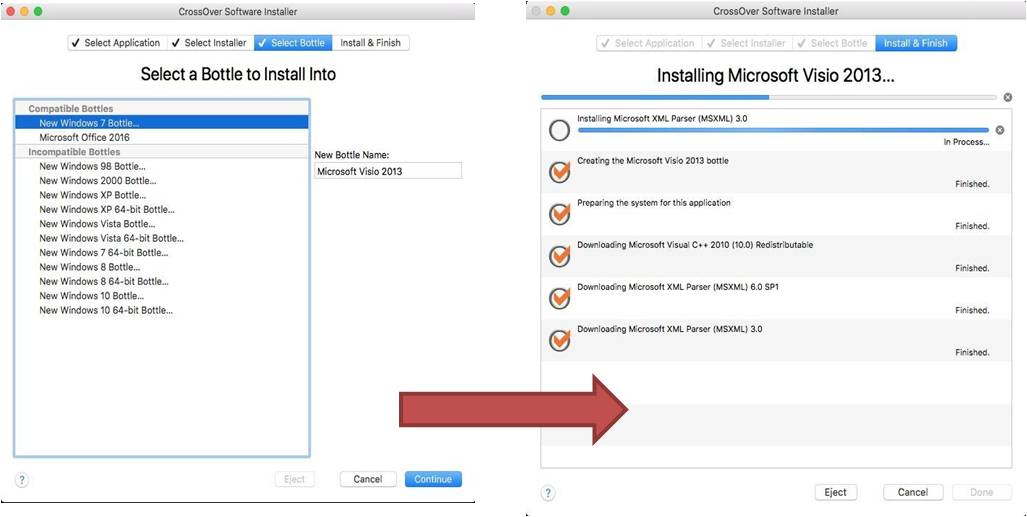The image size is (1027, 517).
Task: Switch to Select Bottle tab in left window
Action: (293, 43)
